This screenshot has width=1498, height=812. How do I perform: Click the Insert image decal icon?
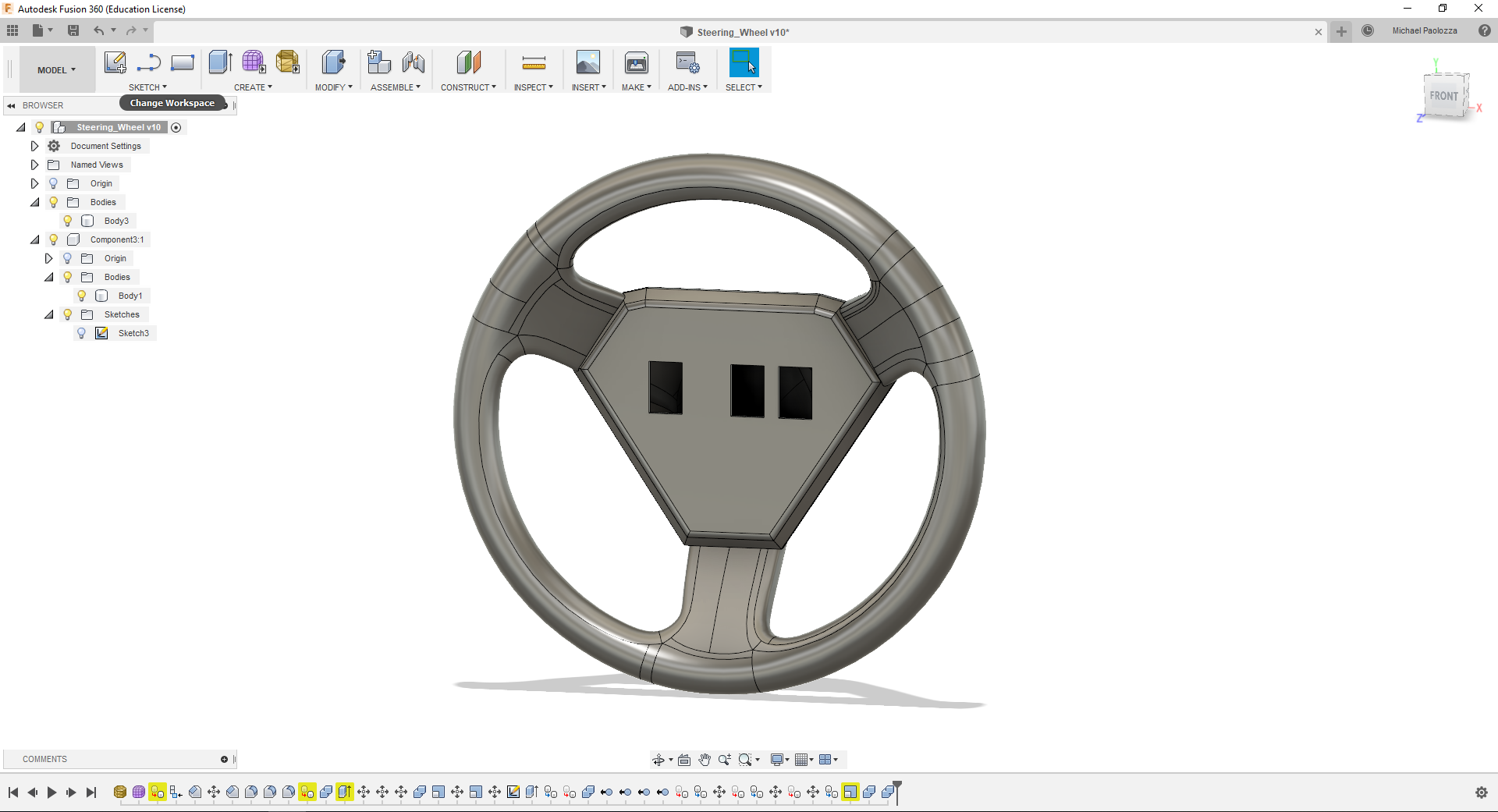[588, 62]
